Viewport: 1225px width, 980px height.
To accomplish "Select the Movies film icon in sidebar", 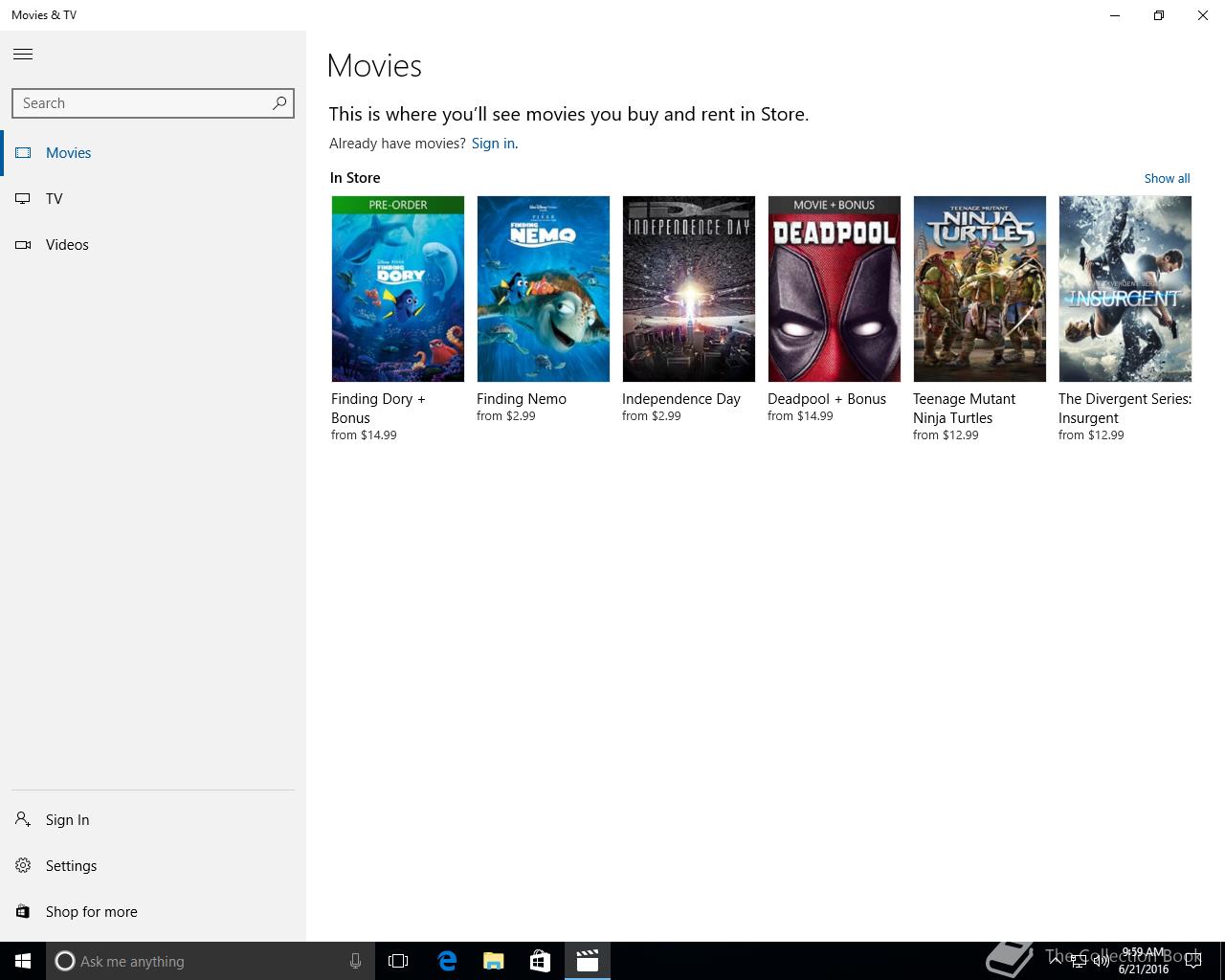I will [23, 152].
